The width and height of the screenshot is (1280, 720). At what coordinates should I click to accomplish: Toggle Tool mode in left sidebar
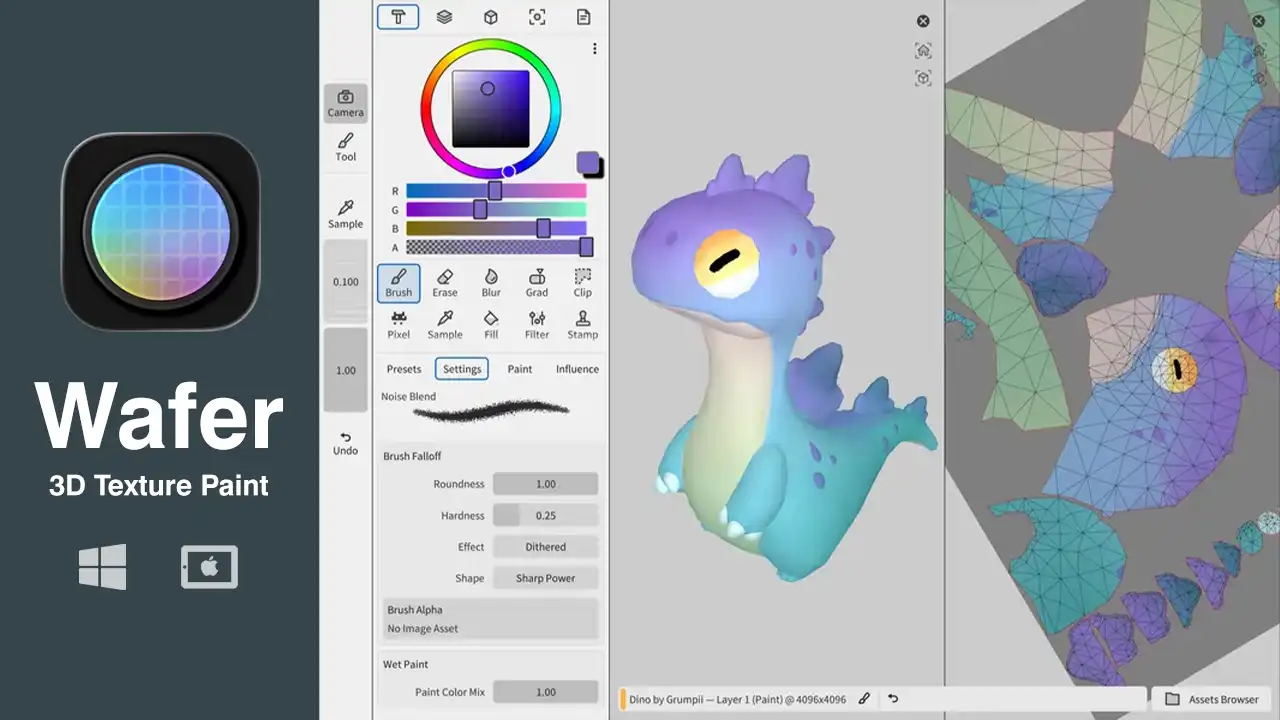pyautogui.click(x=345, y=147)
